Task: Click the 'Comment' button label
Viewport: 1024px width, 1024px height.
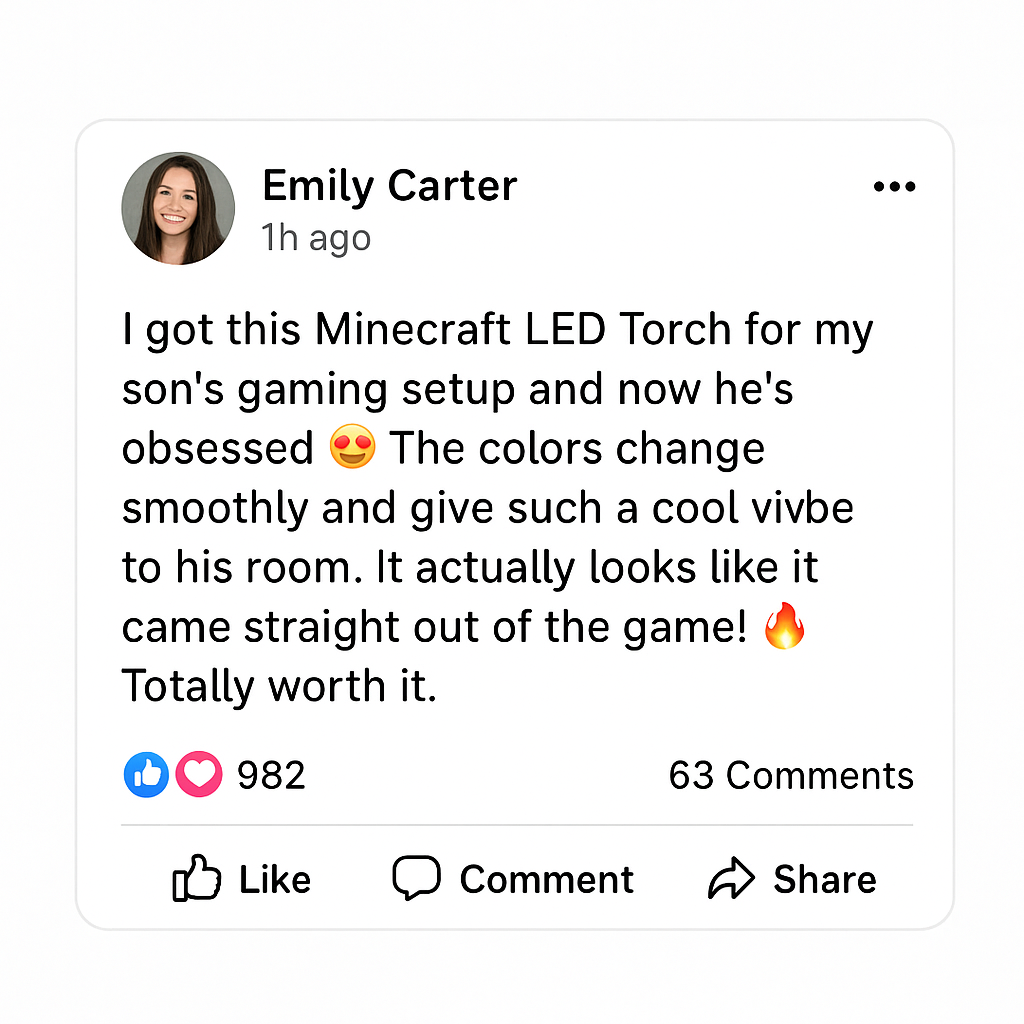Action: click(546, 880)
